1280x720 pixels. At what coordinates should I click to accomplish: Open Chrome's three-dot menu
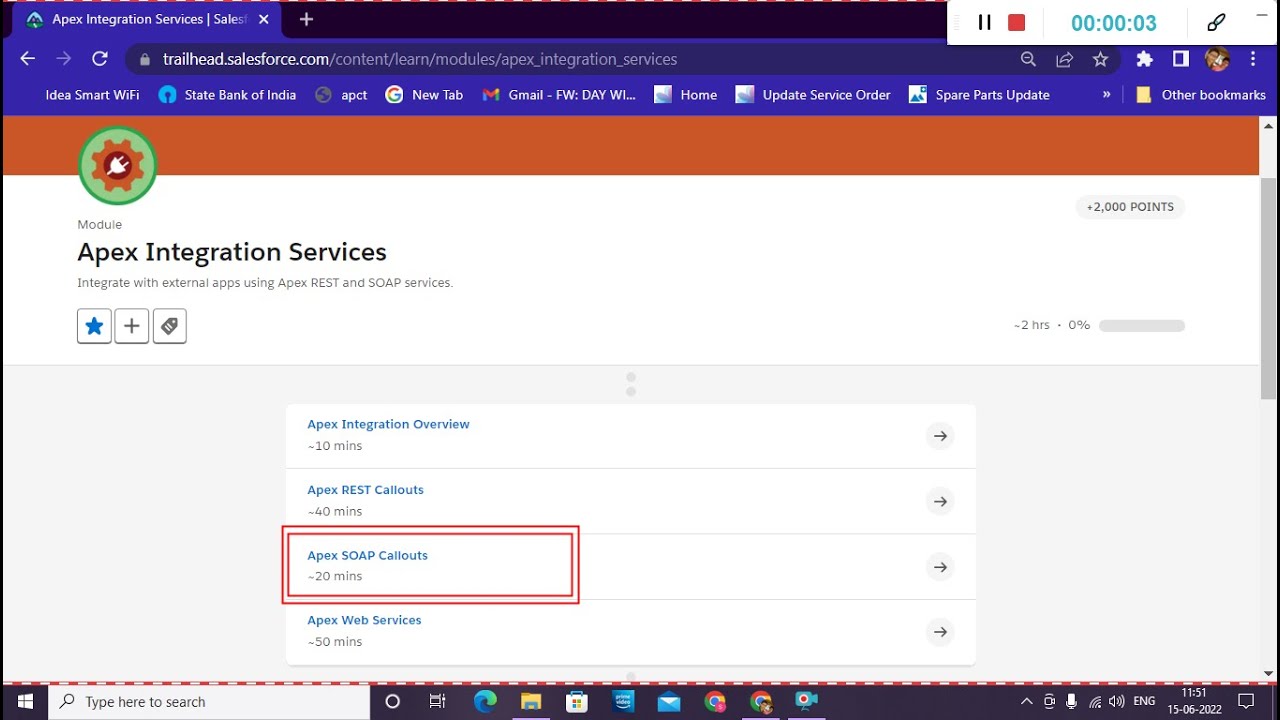(x=1253, y=59)
